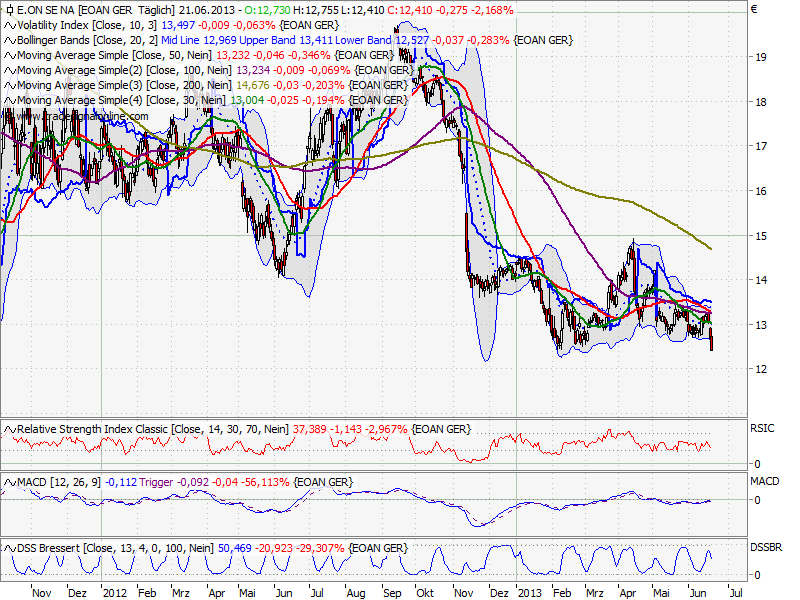Select the Moving Average Simple (50) icon
The height and width of the screenshot is (600, 800).
[x=10, y=55]
